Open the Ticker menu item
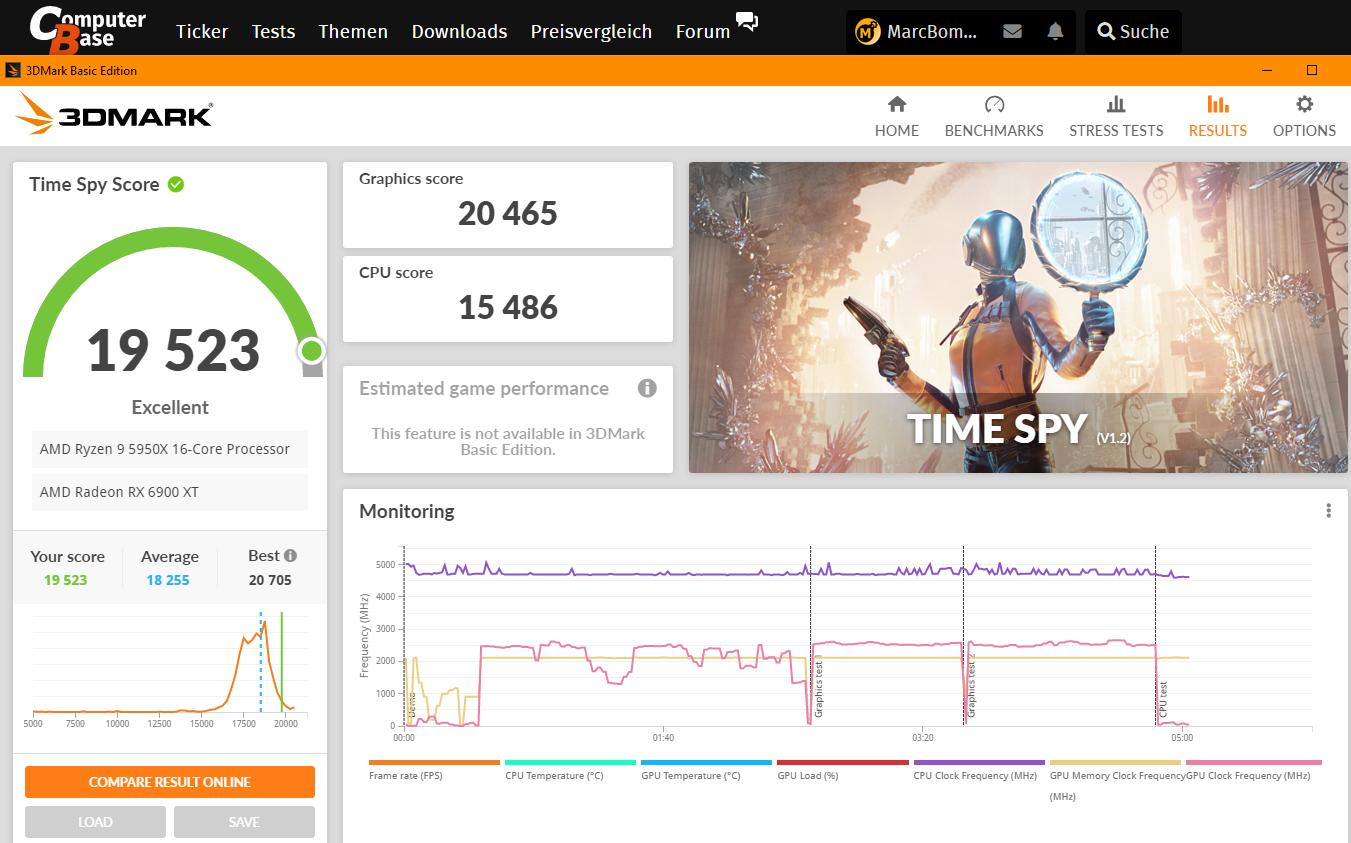The image size is (1351, 843). tap(202, 32)
